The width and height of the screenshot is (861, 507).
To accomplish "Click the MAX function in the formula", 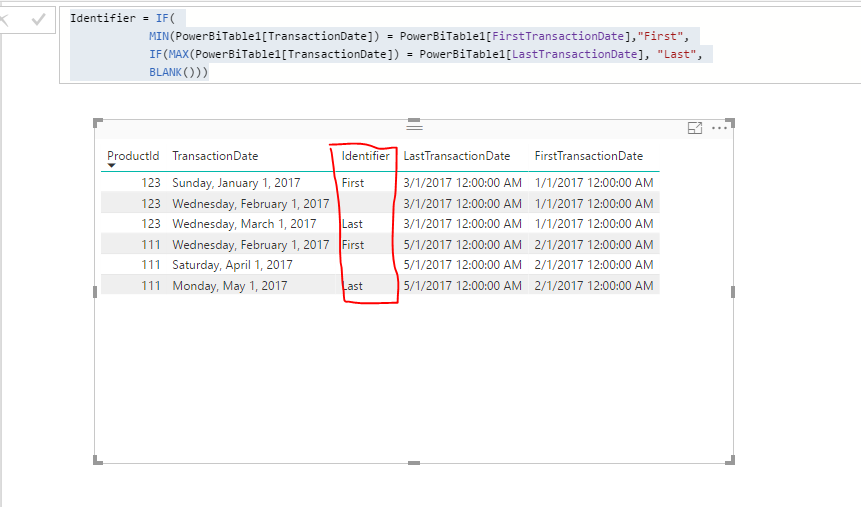I will point(178,54).
